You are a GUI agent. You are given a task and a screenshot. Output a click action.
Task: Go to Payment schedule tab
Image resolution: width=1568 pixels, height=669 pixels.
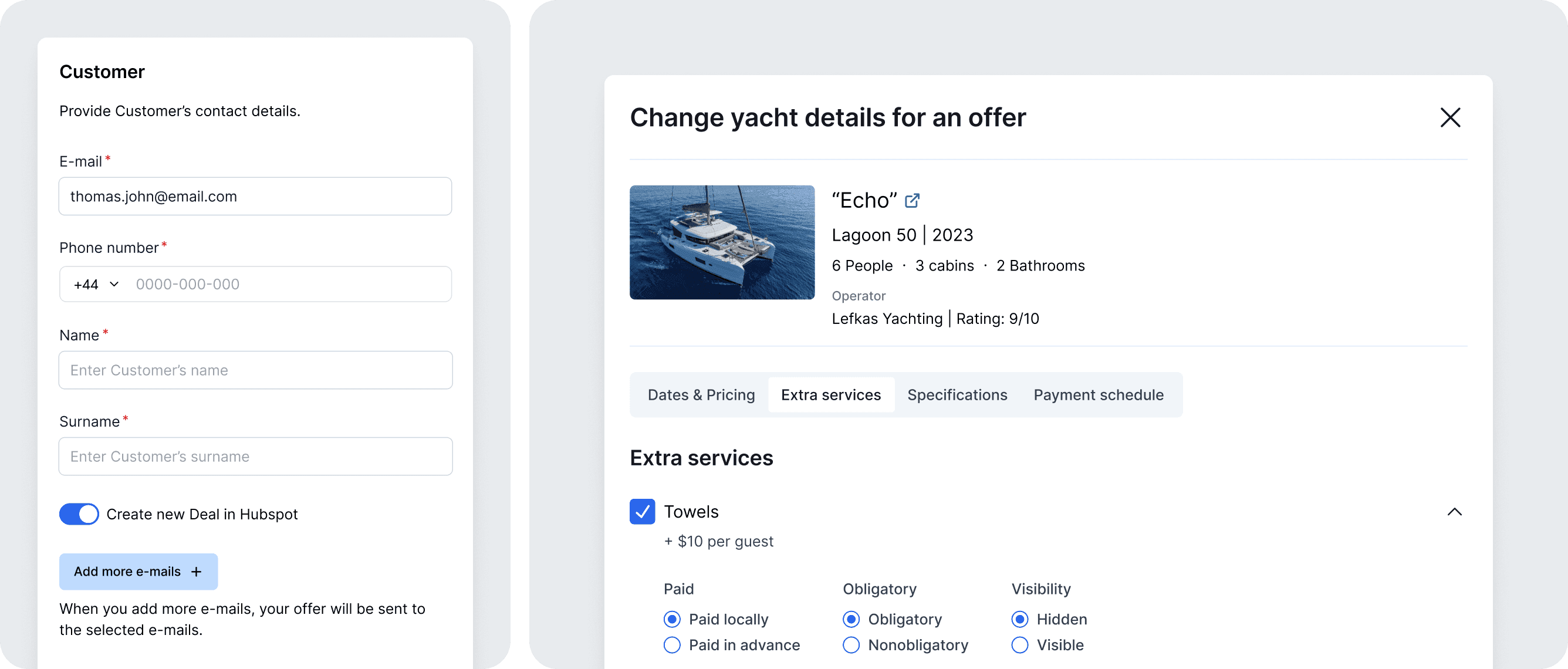click(x=1098, y=395)
